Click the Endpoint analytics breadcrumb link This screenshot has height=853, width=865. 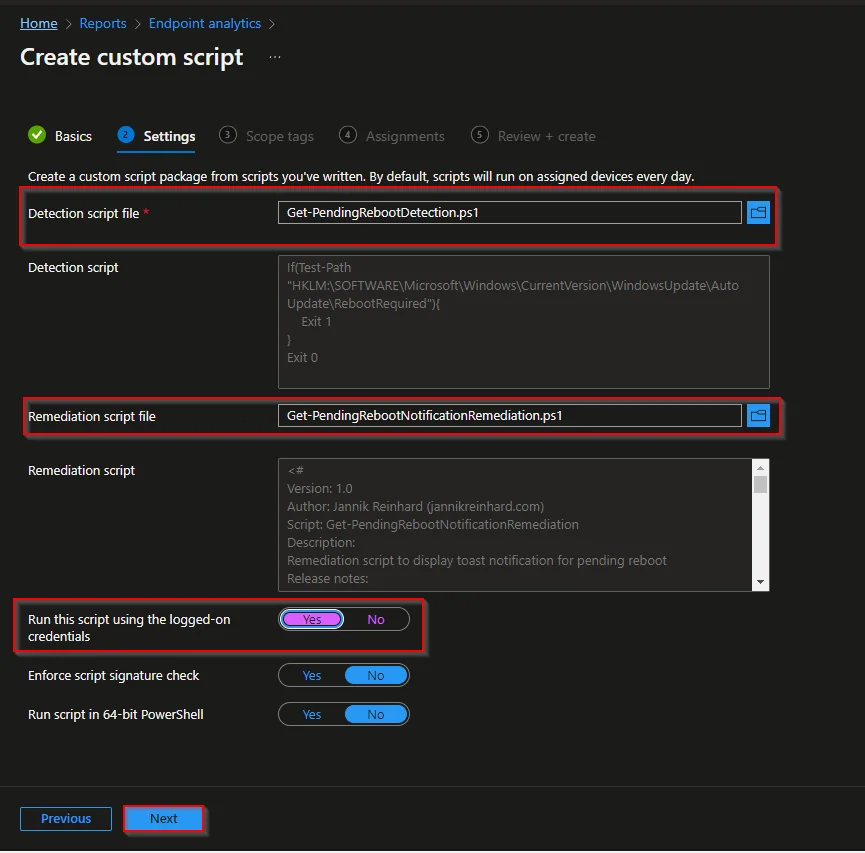click(205, 23)
